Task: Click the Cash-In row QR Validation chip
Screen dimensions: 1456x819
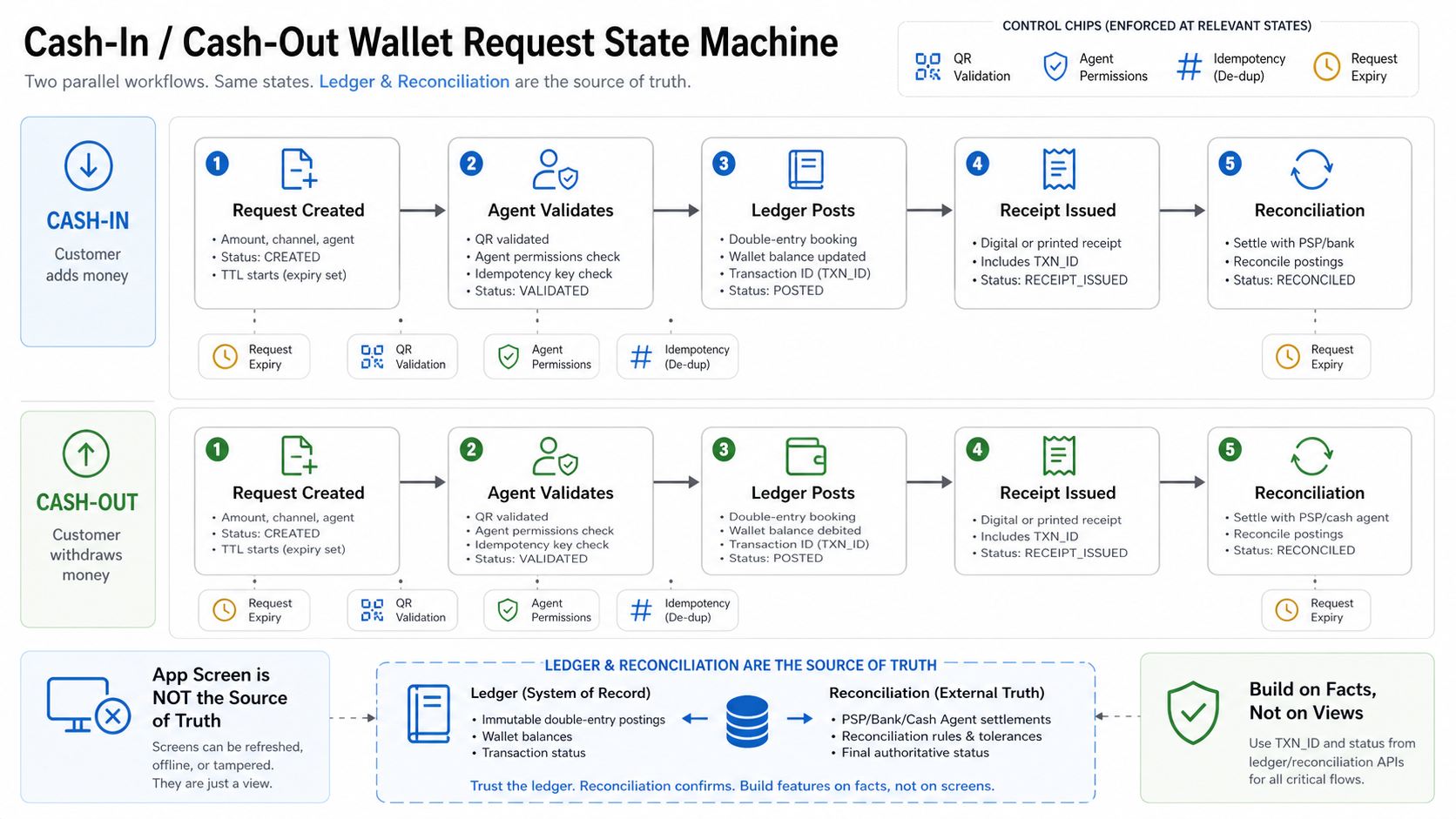Action: coord(402,357)
